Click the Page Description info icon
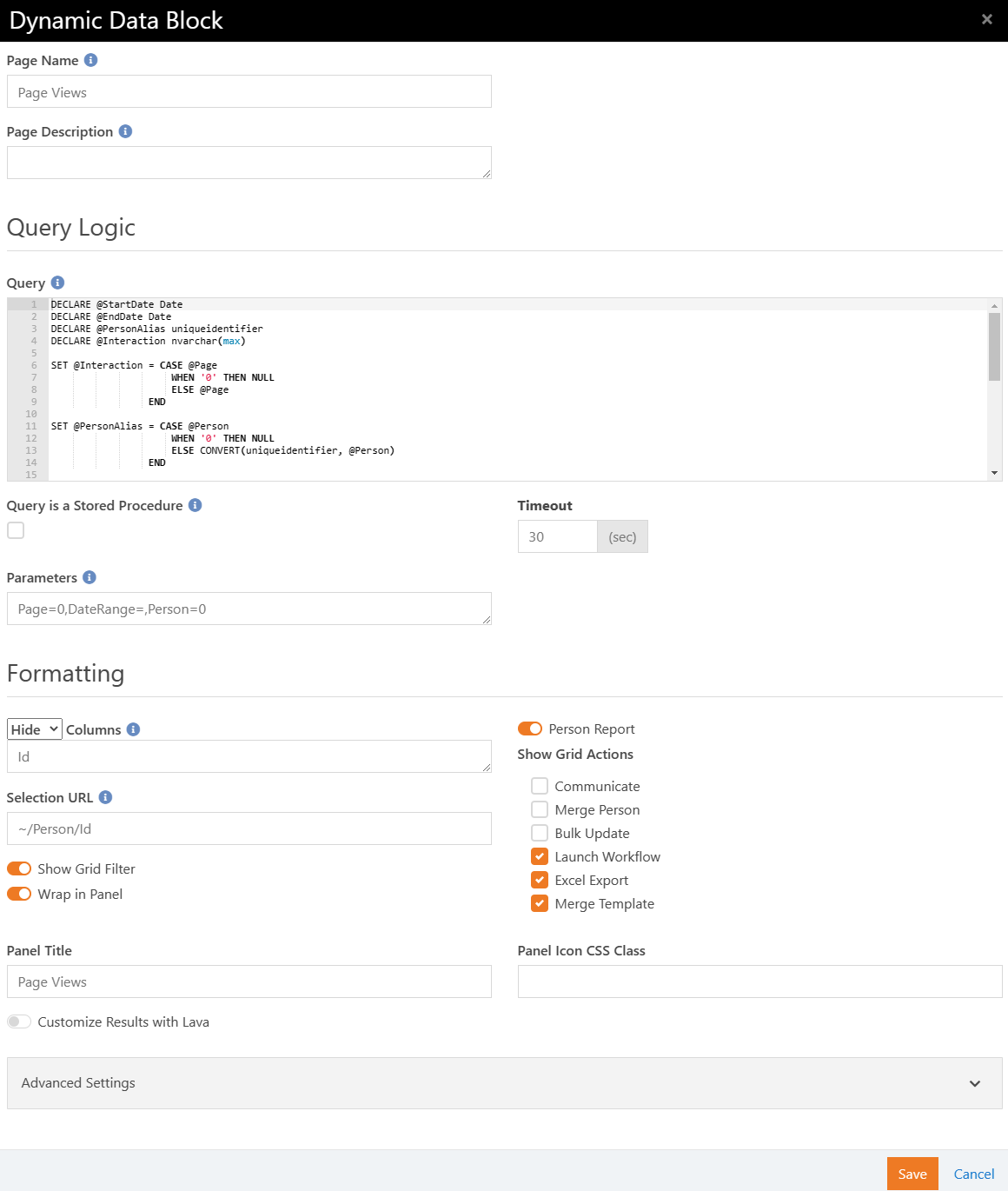 point(125,131)
